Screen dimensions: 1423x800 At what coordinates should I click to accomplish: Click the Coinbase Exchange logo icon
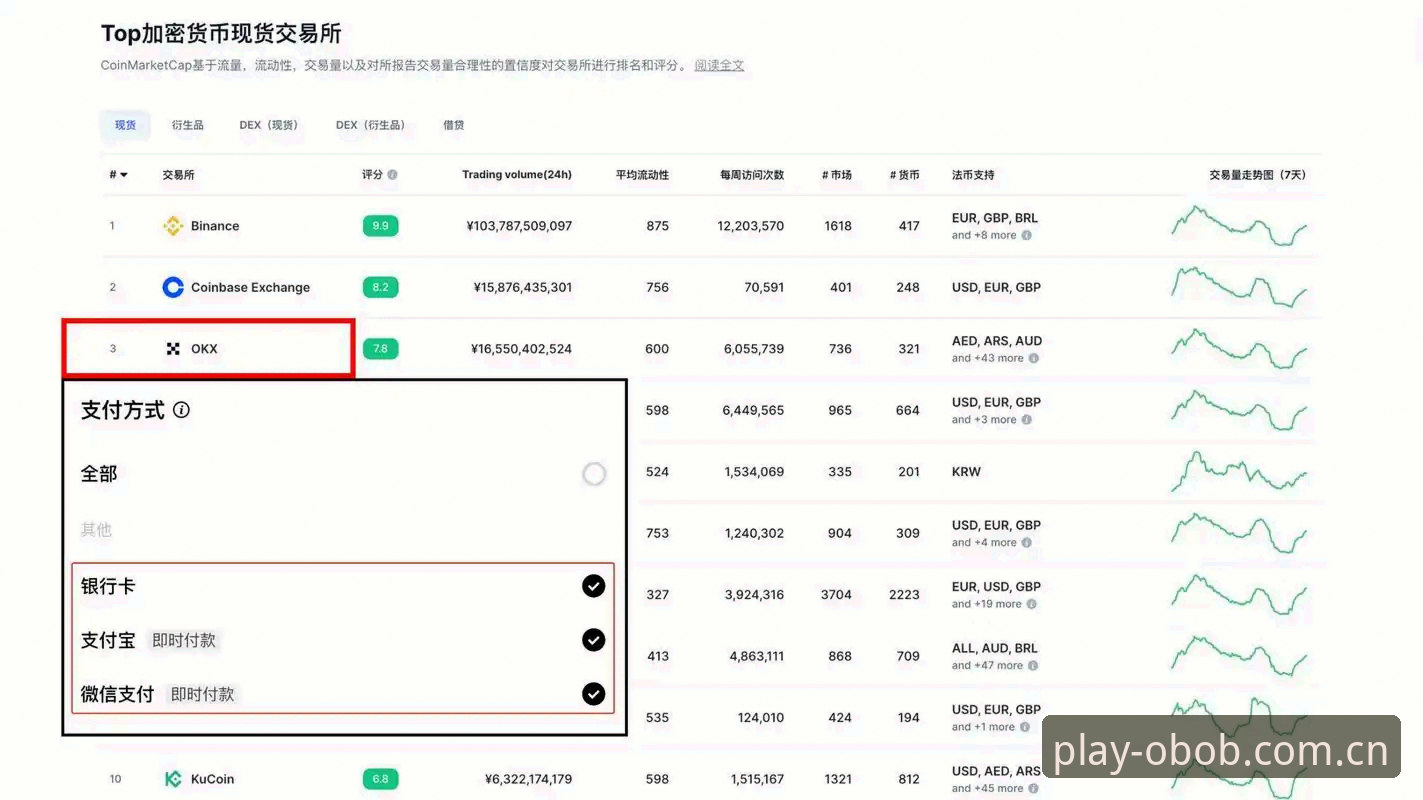point(173,287)
